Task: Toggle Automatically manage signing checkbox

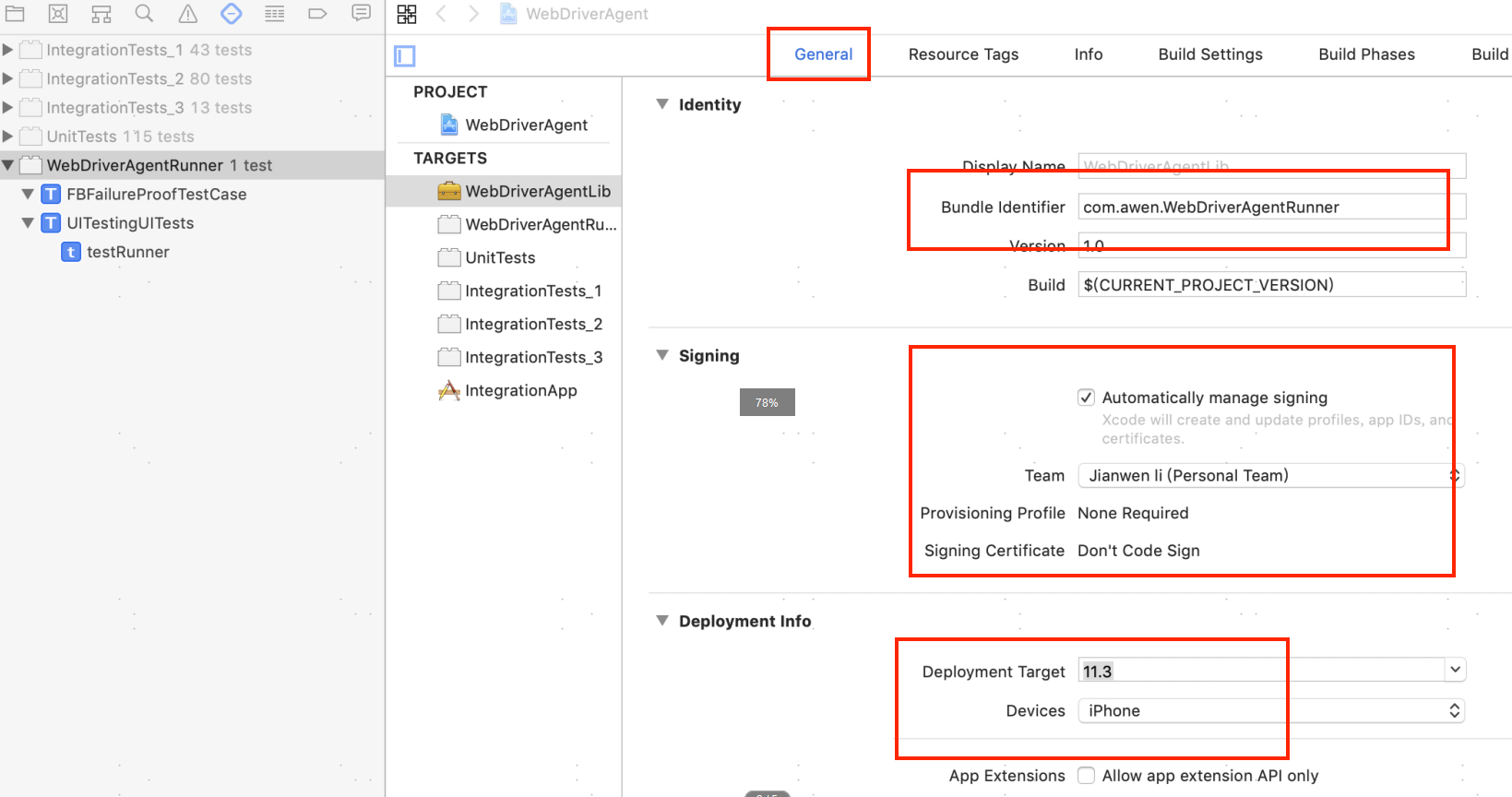Action: 1086,398
